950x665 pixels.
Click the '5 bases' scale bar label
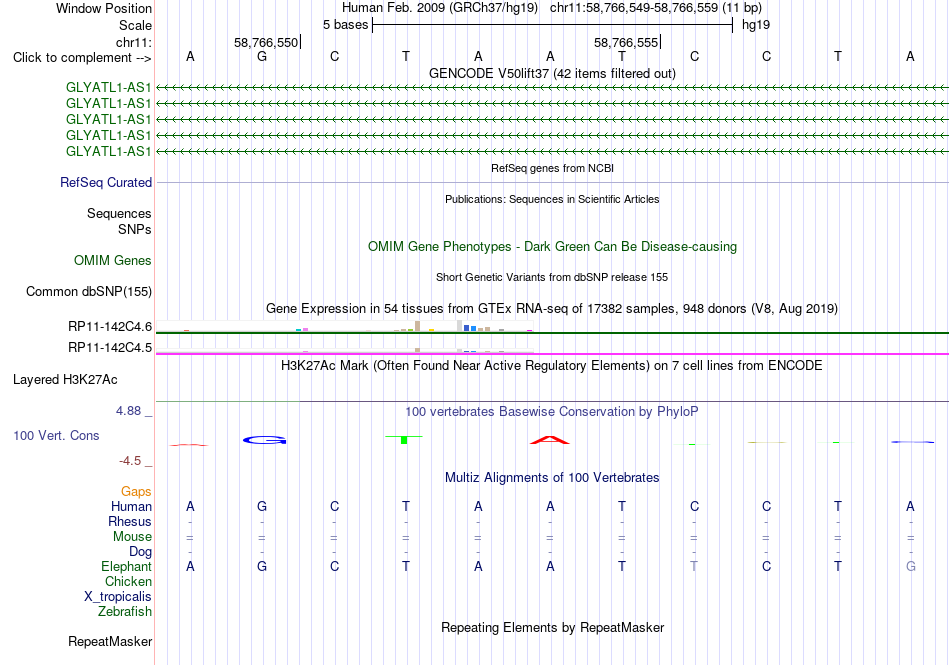click(345, 25)
